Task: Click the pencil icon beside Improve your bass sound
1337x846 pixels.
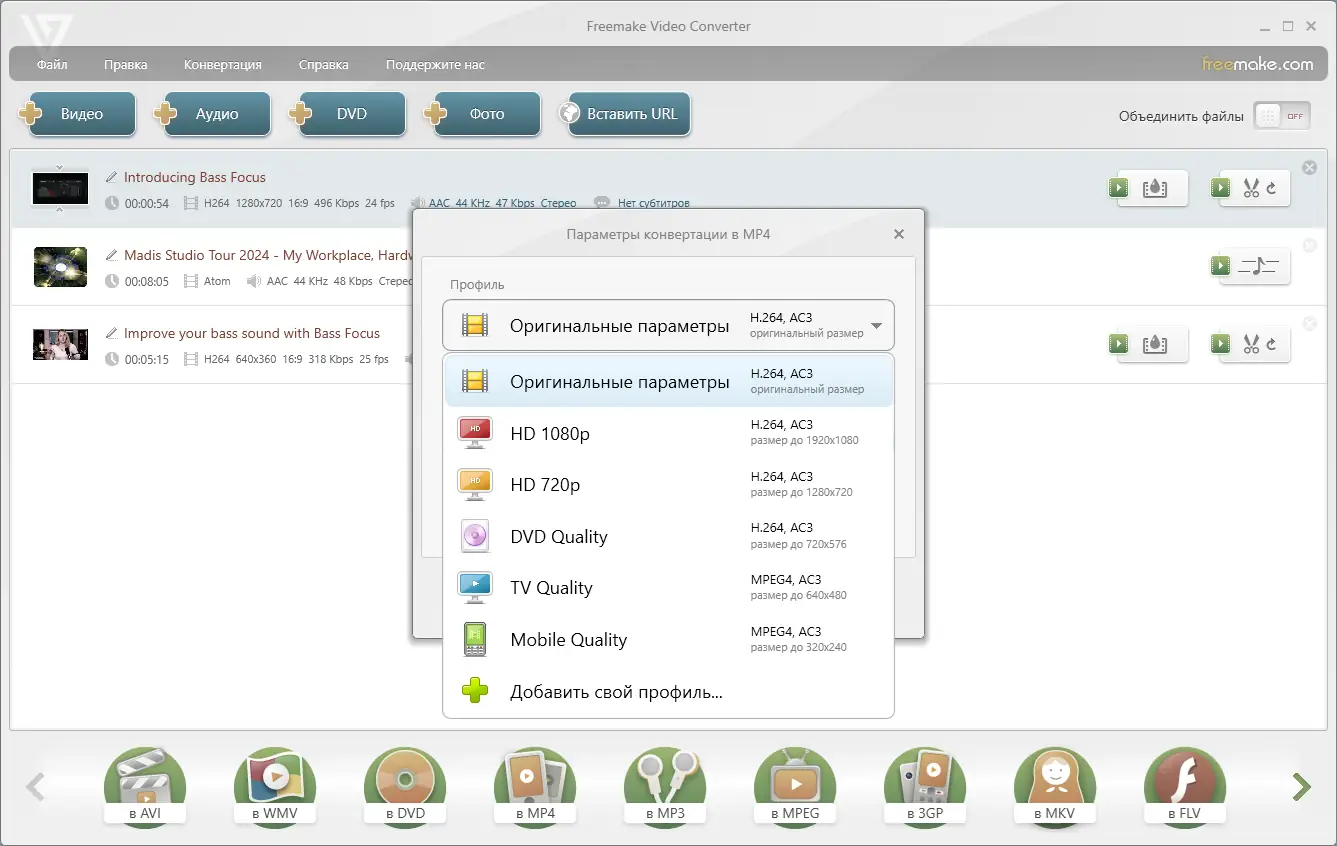Action: pos(112,333)
